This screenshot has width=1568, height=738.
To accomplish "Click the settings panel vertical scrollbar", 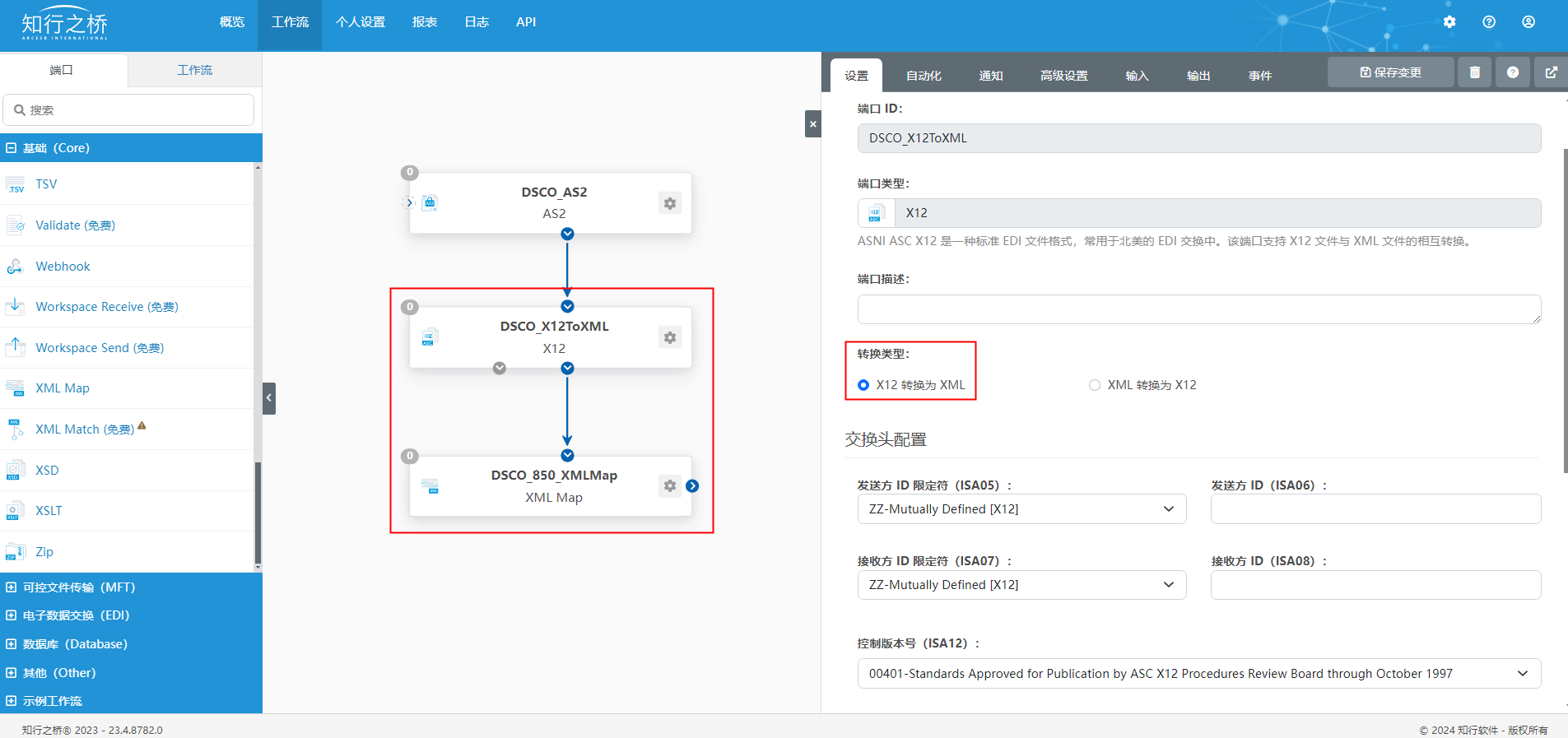I will pos(1566,311).
